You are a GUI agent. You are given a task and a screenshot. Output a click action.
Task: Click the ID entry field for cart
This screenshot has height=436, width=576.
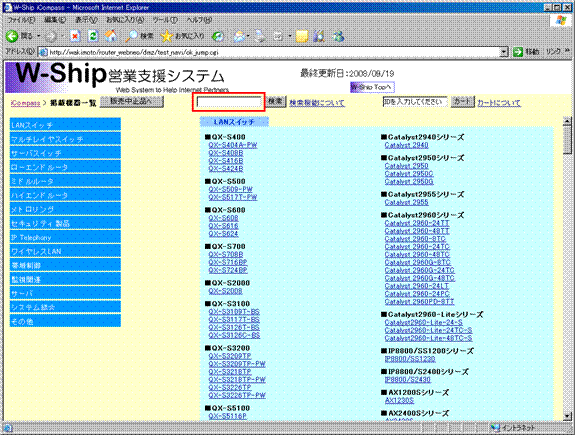[x=415, y=102]
